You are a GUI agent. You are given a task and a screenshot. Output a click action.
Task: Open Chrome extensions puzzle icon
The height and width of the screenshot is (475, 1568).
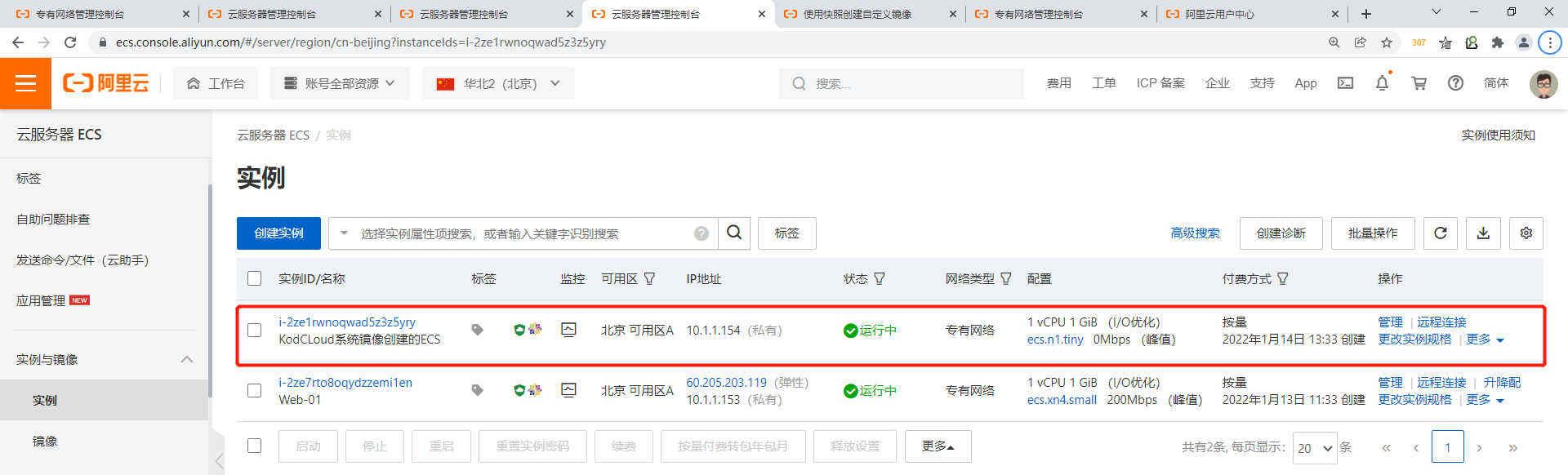tap(1498, 42)
